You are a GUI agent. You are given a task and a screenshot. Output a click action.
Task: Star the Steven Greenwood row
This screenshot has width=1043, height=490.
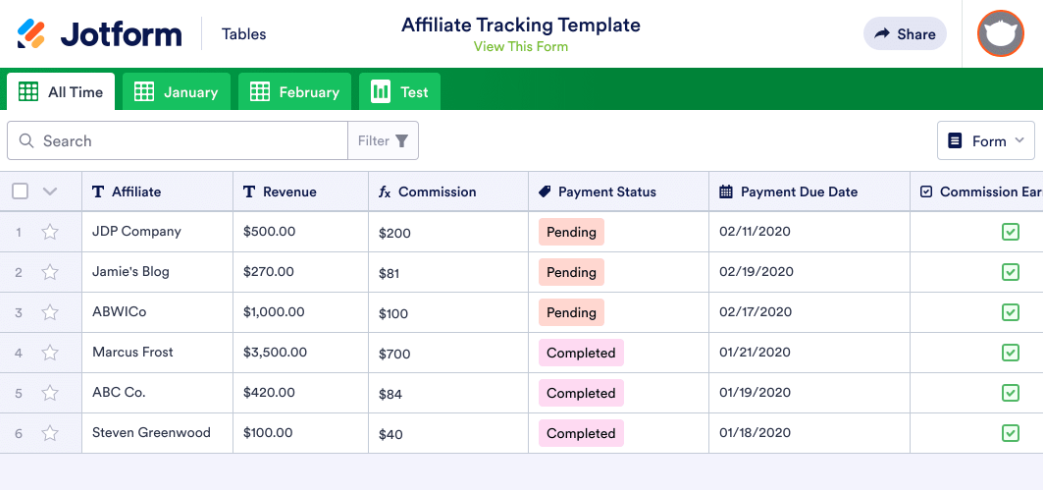coord(50,433)
